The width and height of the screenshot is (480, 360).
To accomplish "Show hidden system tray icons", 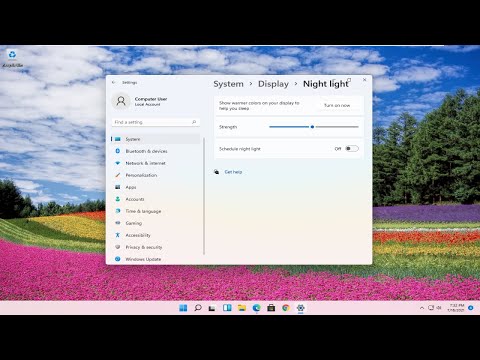I will click(422, 308).
